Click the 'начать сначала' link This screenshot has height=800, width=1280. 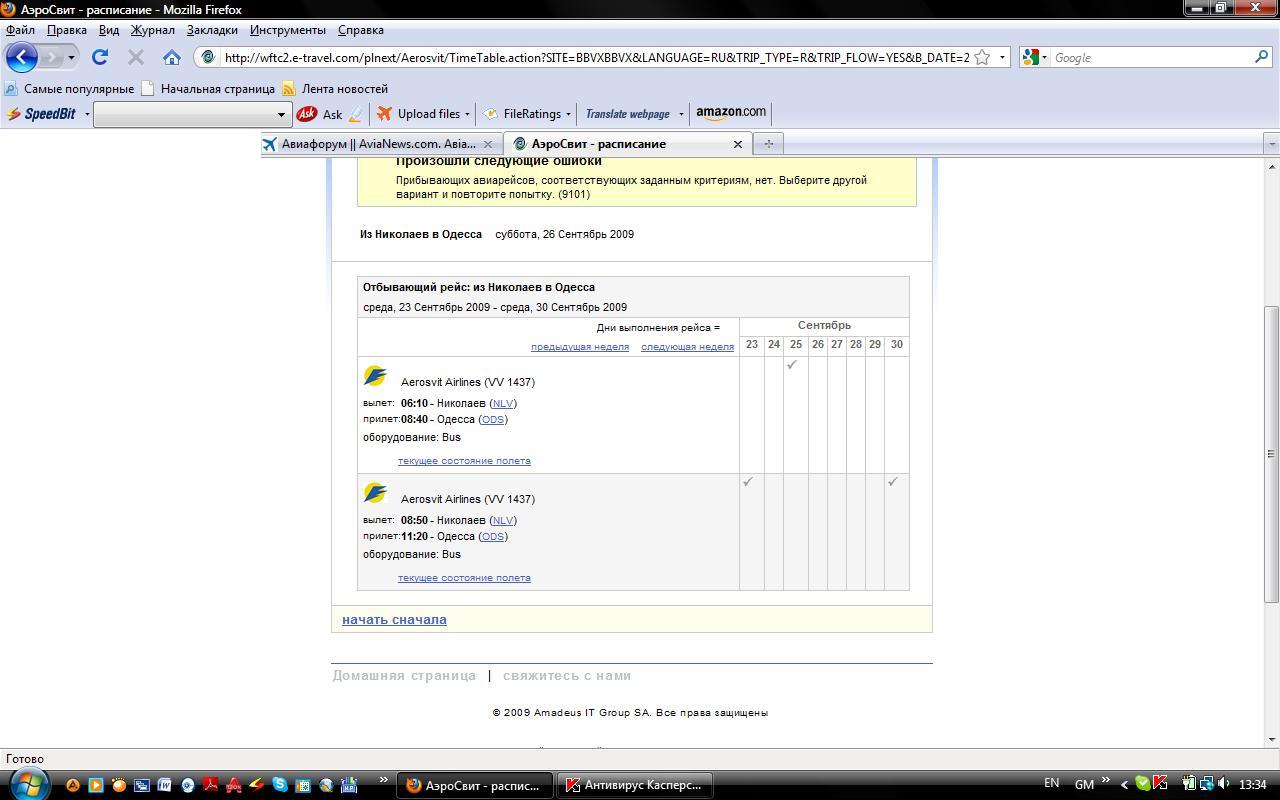pos(394,620)
